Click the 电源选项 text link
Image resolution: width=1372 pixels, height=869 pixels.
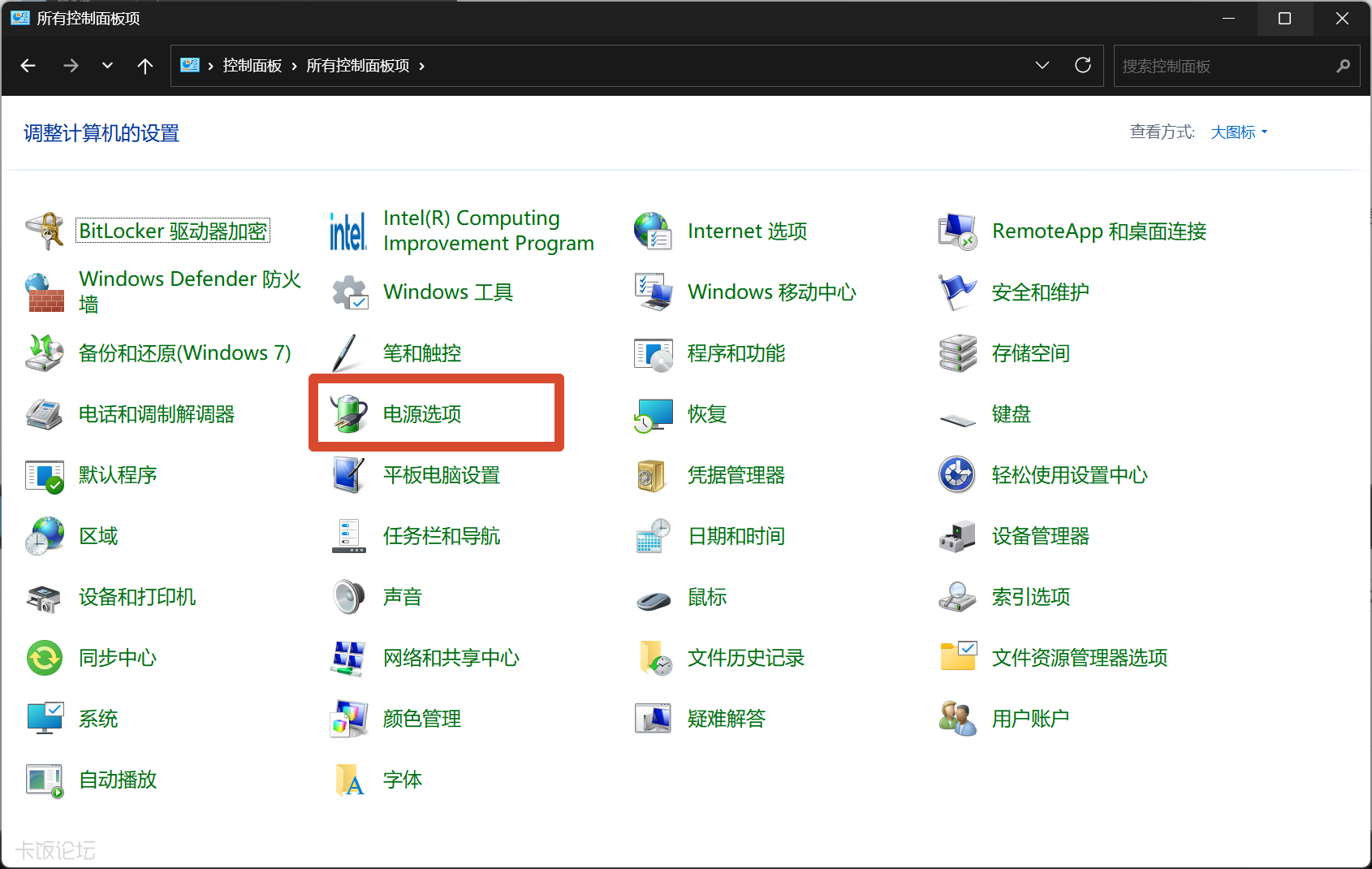pyautogui.click(x=422, y=414)
